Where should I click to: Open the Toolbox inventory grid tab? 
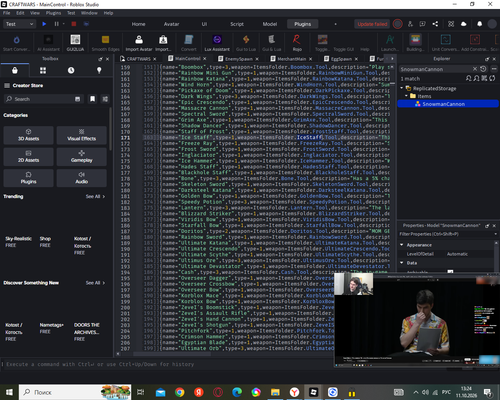(x=43, y=70)
